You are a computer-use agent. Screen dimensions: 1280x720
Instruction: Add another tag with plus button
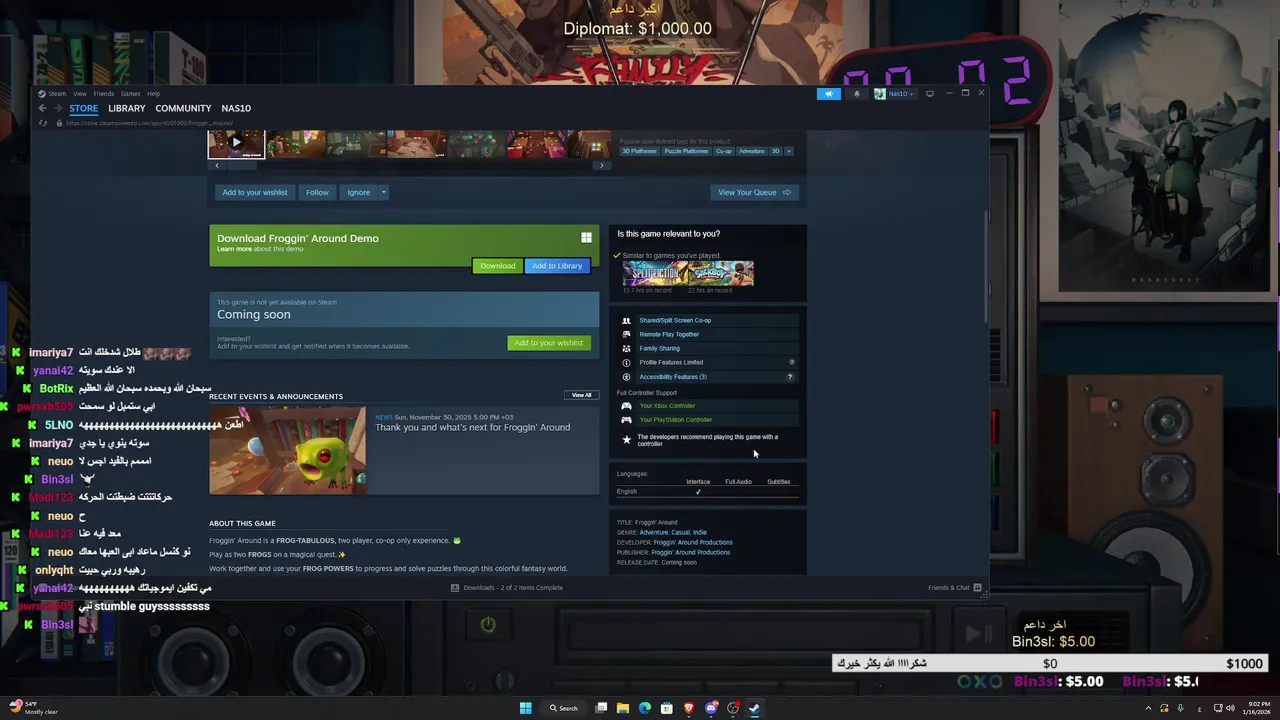pos(789,151)
